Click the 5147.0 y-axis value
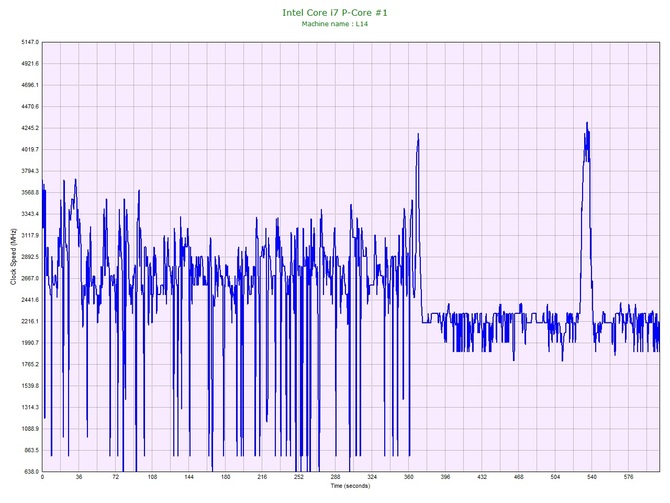The height and width of the screenshot is (503, 670). (x=30, y=42)
